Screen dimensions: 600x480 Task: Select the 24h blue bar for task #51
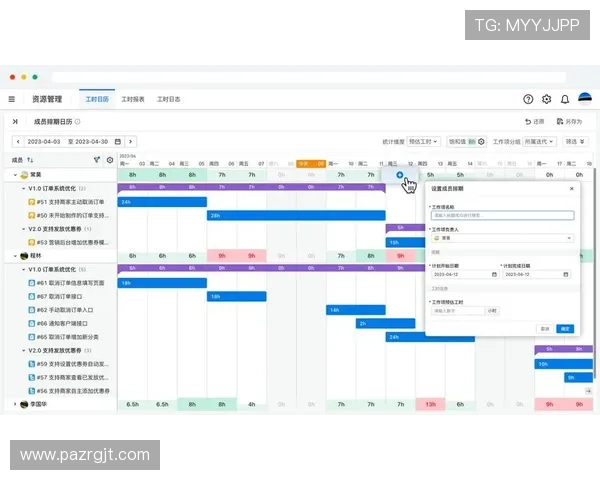(162, 202)
